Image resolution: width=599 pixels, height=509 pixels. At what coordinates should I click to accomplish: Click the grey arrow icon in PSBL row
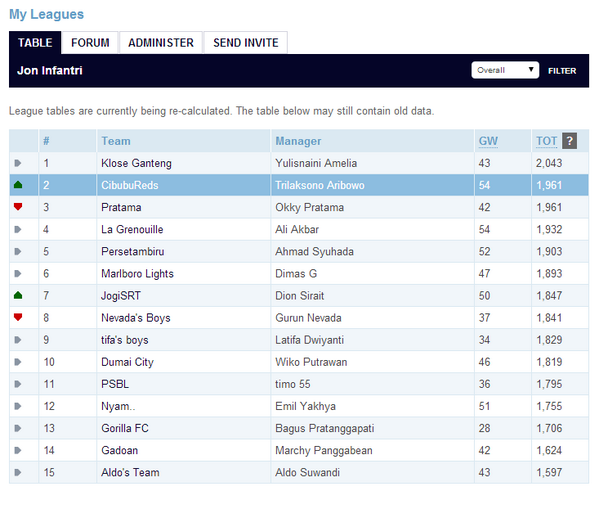coord(18,384)
